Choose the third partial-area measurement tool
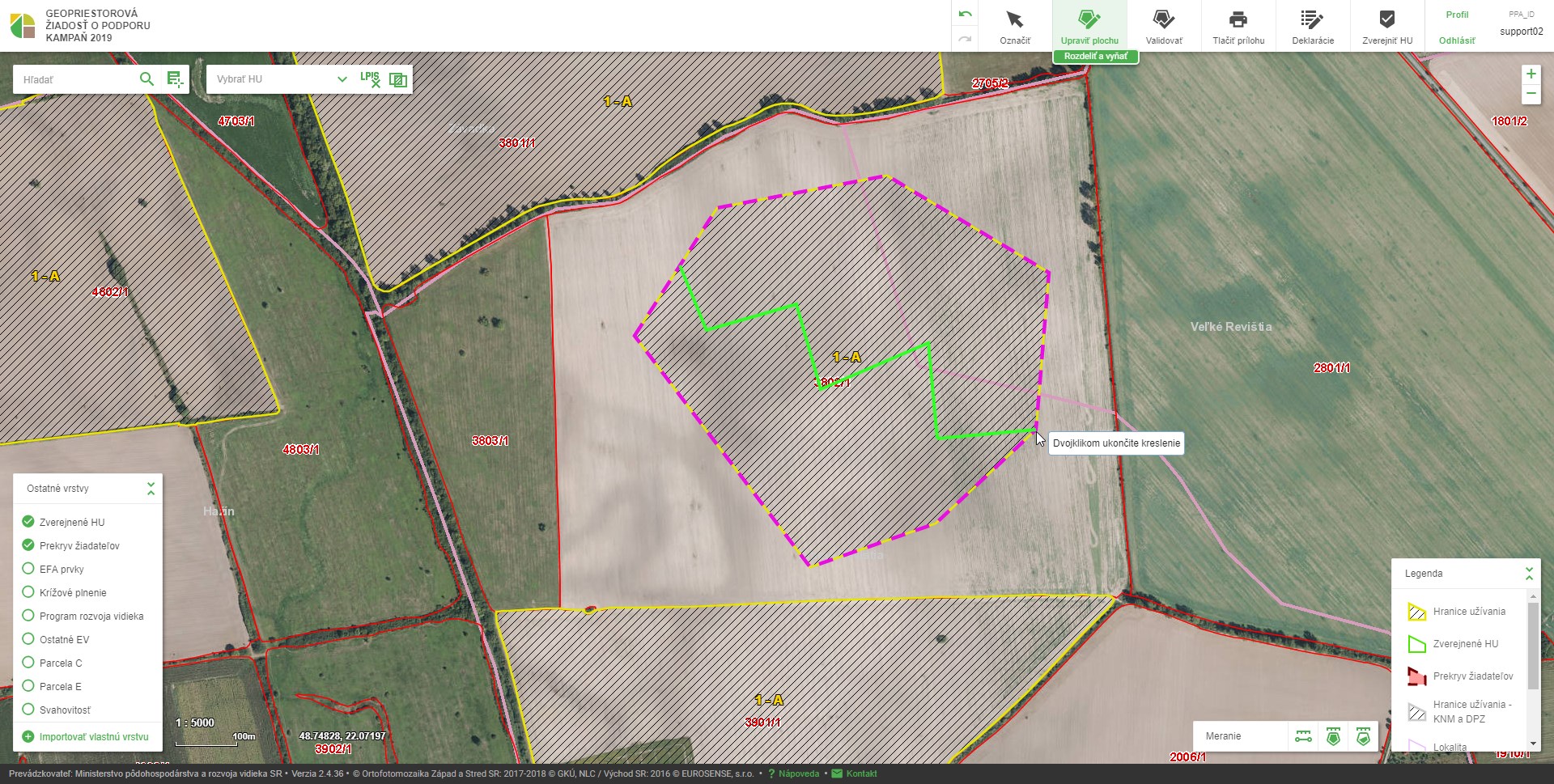This screenshot has height=784, width=1554. pos(1363,736)
